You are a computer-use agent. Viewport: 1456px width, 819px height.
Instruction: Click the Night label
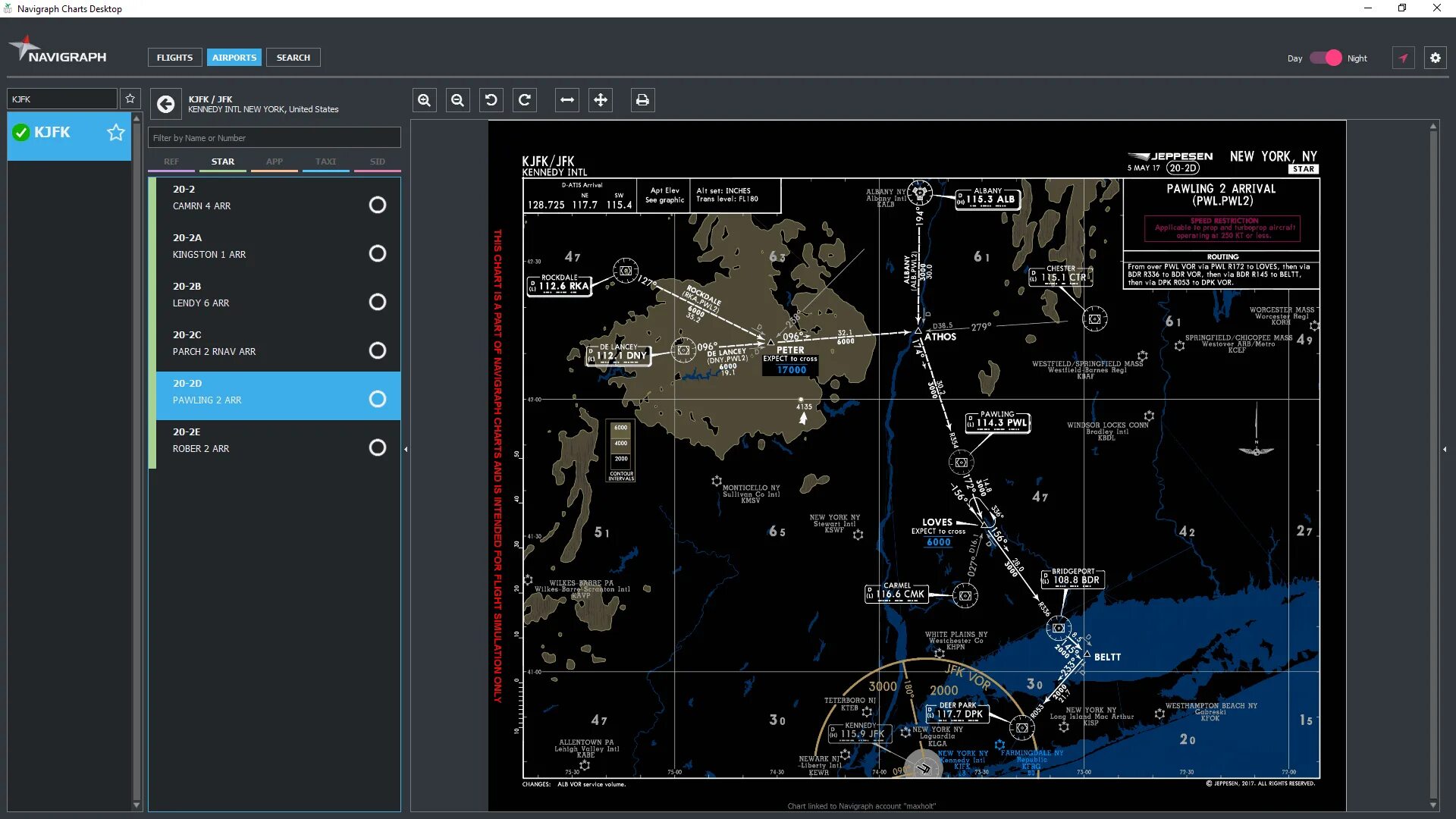click(1357, 58)
